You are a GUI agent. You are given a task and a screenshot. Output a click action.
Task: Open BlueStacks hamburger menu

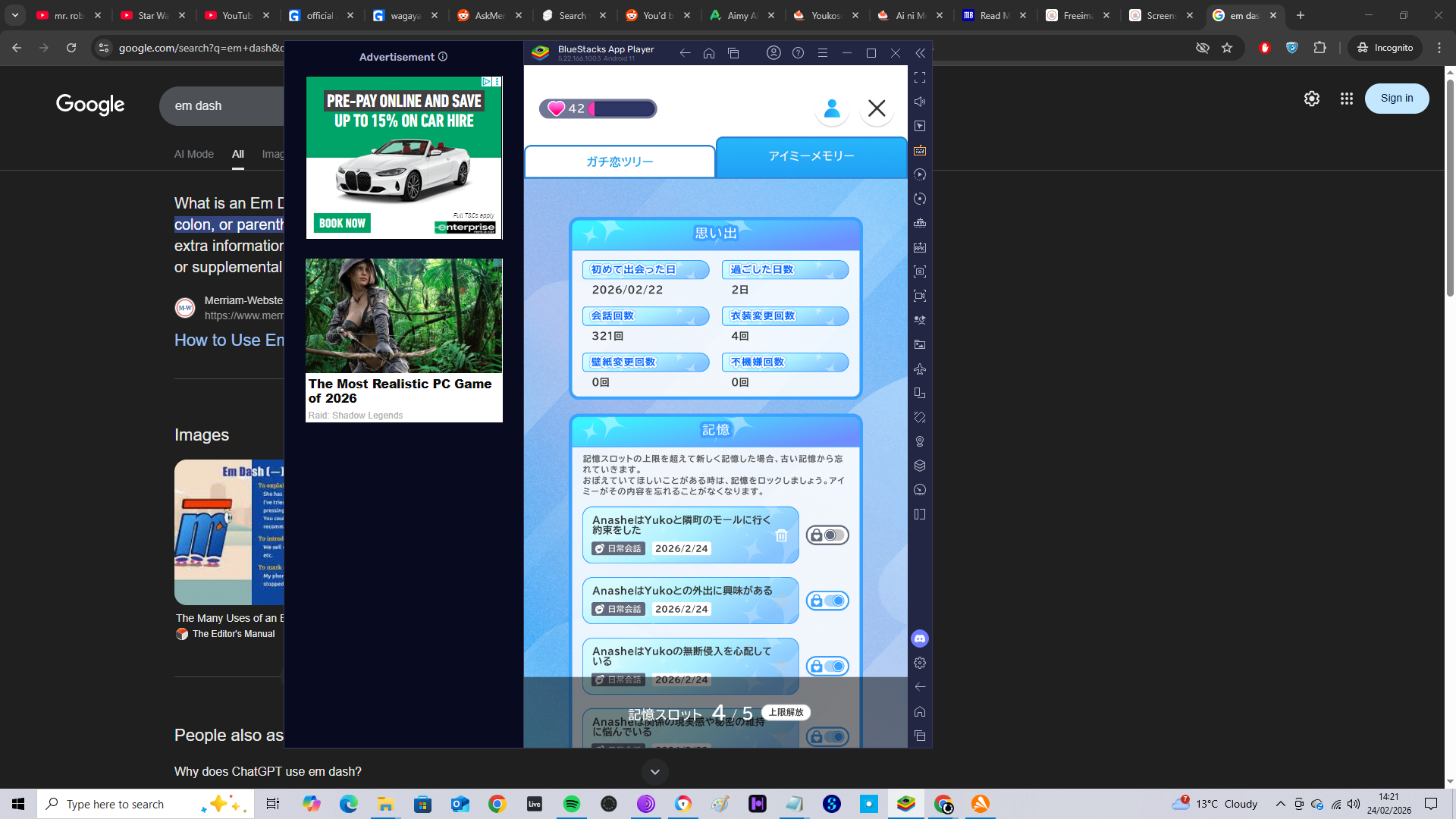coord(822,53)
